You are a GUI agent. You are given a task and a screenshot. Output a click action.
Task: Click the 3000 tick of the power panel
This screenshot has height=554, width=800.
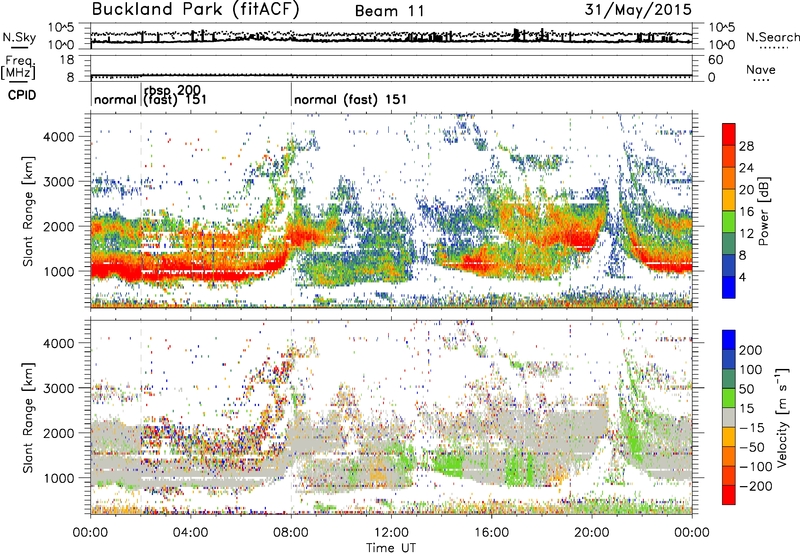pos(58,182)
